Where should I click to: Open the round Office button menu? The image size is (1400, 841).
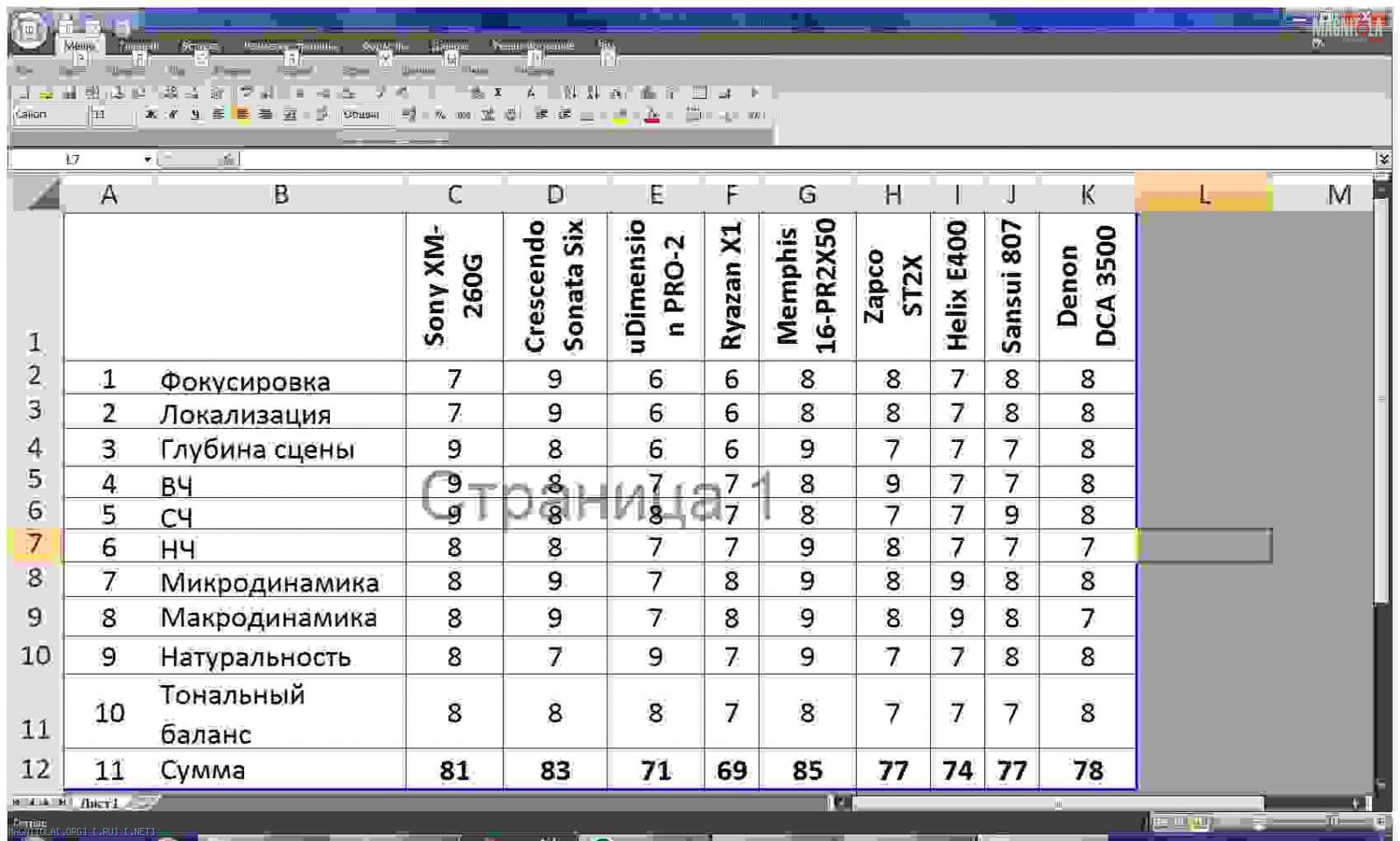point(29,31)
